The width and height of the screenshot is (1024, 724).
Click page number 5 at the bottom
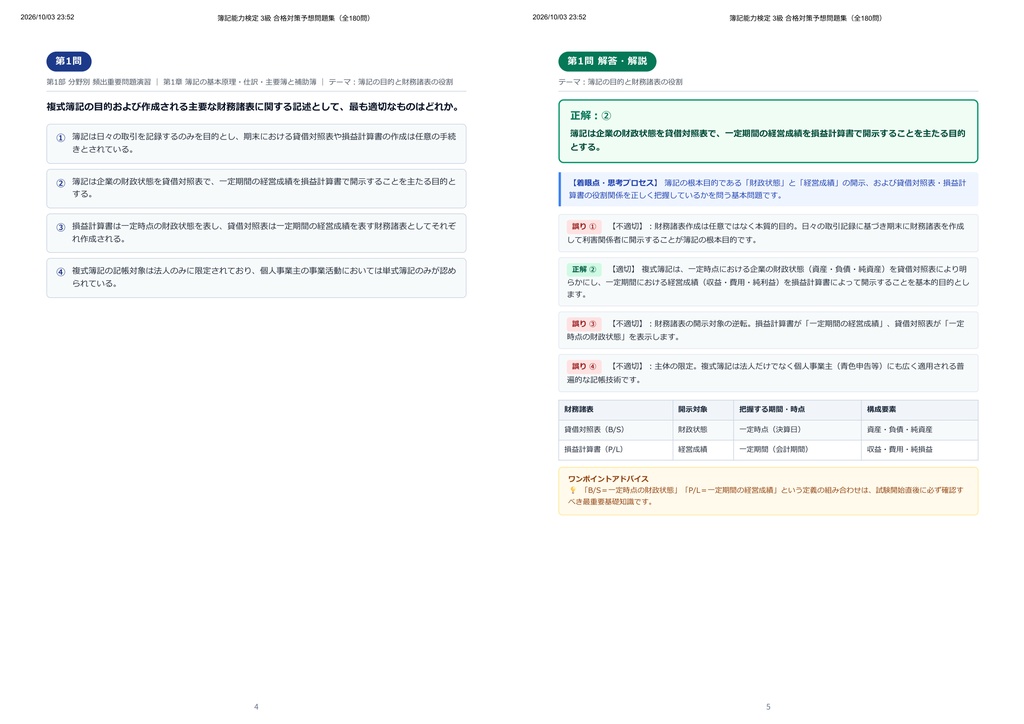pyautogui.click(x=768, y=706)
